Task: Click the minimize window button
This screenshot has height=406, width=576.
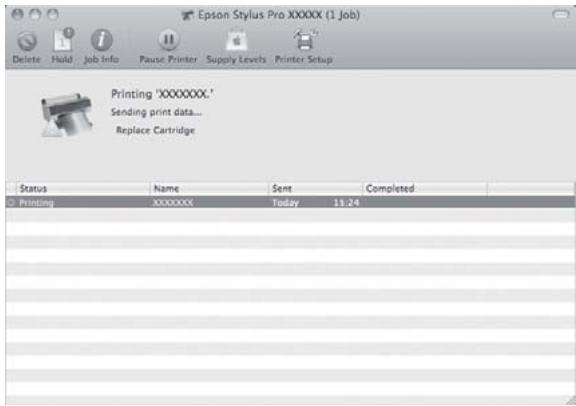Action: [x=35, y=15]
